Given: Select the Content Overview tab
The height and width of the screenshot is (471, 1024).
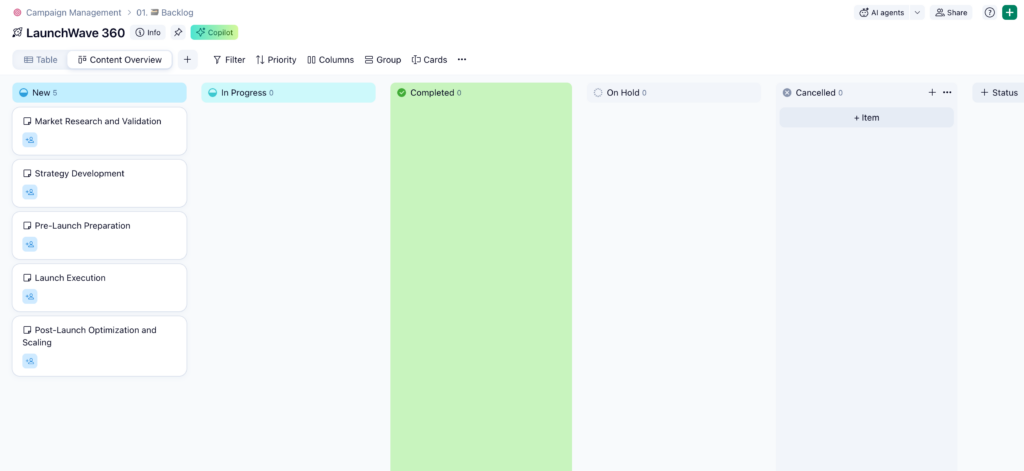Looking at the screenshot, I should point(120,60).
